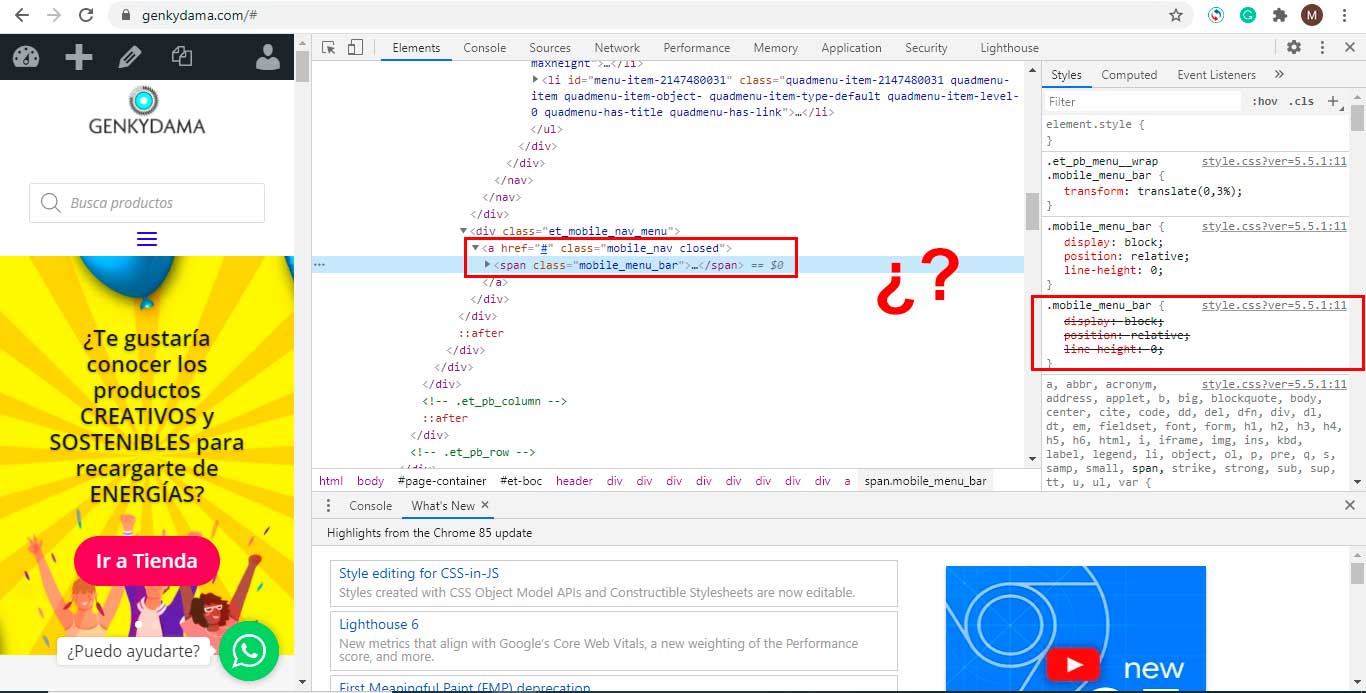Image resolution: width=1366 pixels, height=693 pixels.
Task: Close the DevTools panel
Action: pyautogui.click(x=1350, y=47)
